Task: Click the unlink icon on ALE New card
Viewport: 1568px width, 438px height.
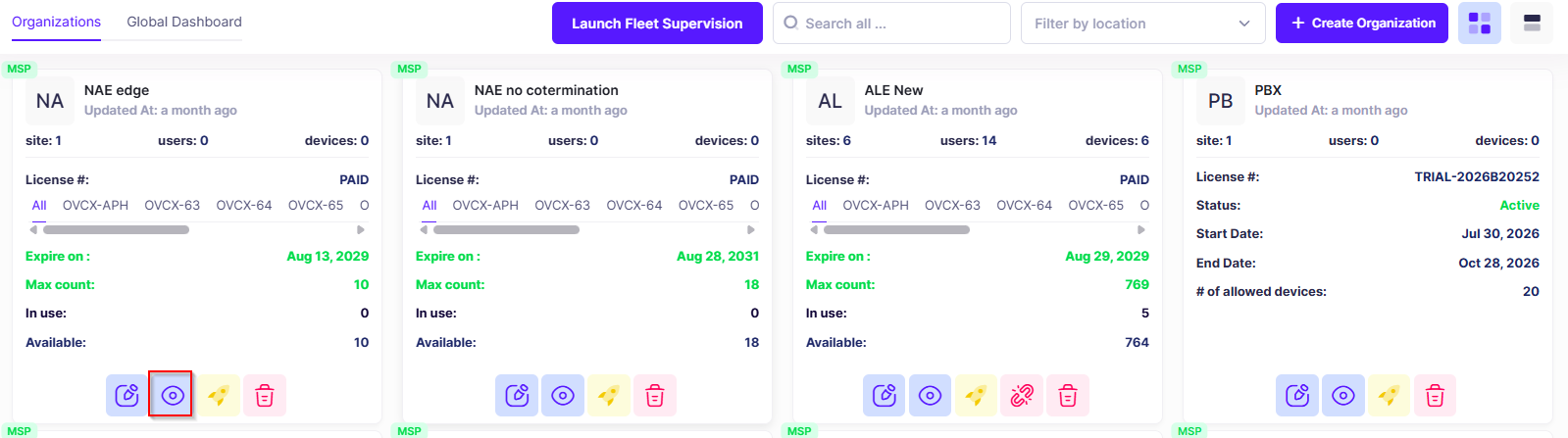Action: point(1022,396)
